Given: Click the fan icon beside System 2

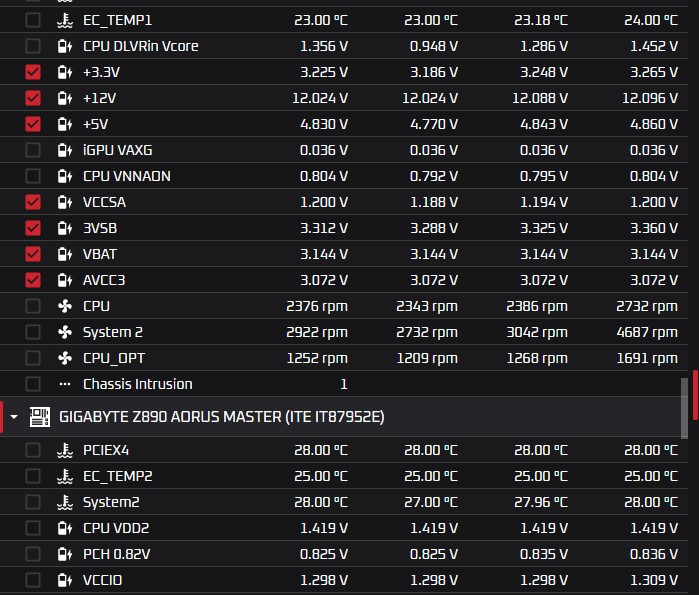Looking at the screenshot, I should (64, 332).
